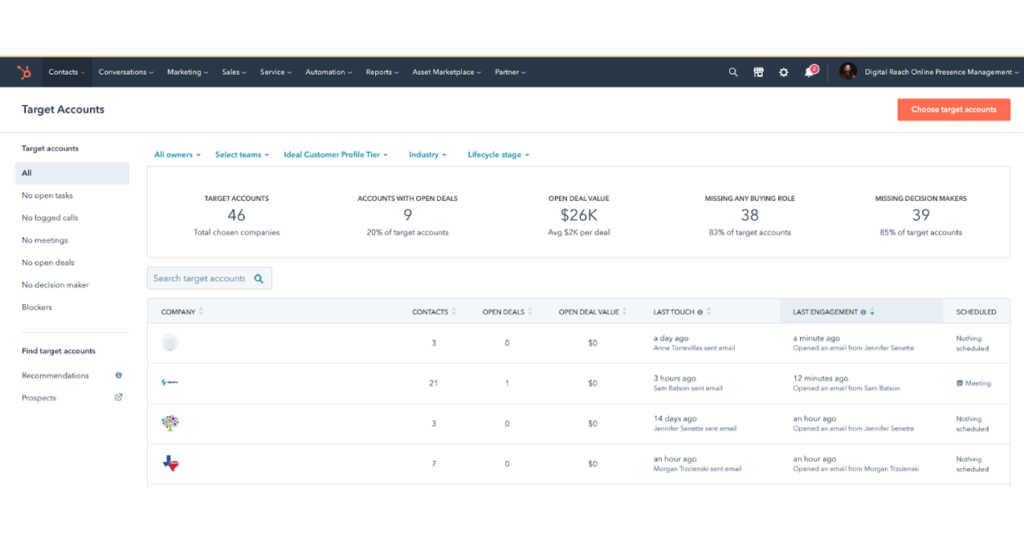Select the No logged calls view
The image size is (1024, 542).
pos(50,218)
